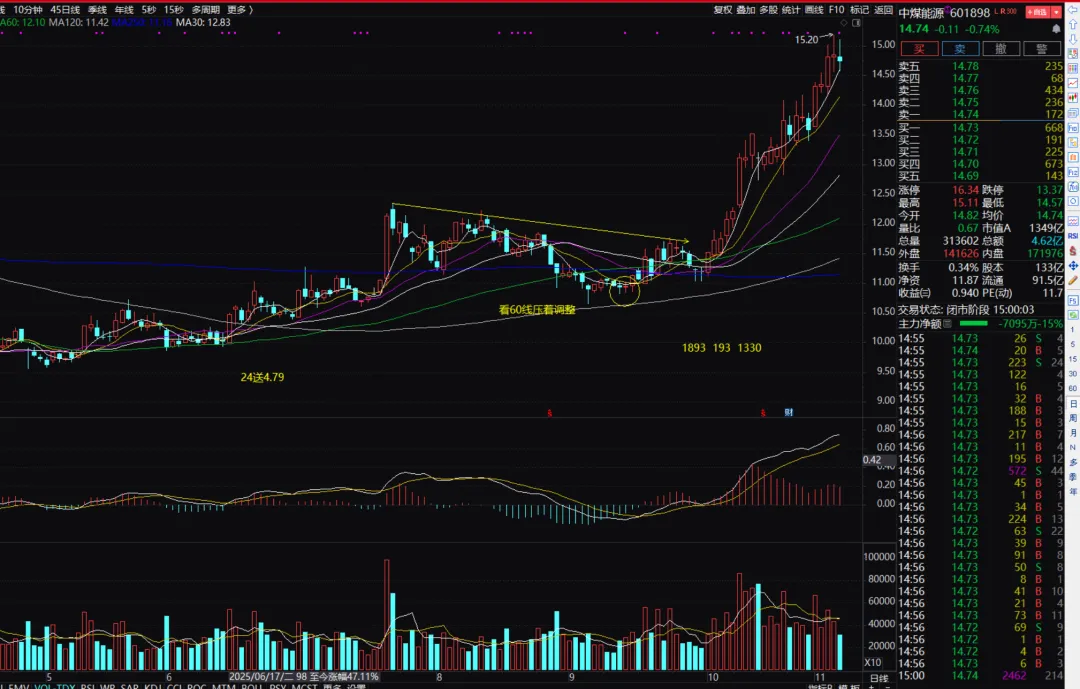Select the 5秒 period tab
Screen dimensions: 1080x689
[148, 10]
